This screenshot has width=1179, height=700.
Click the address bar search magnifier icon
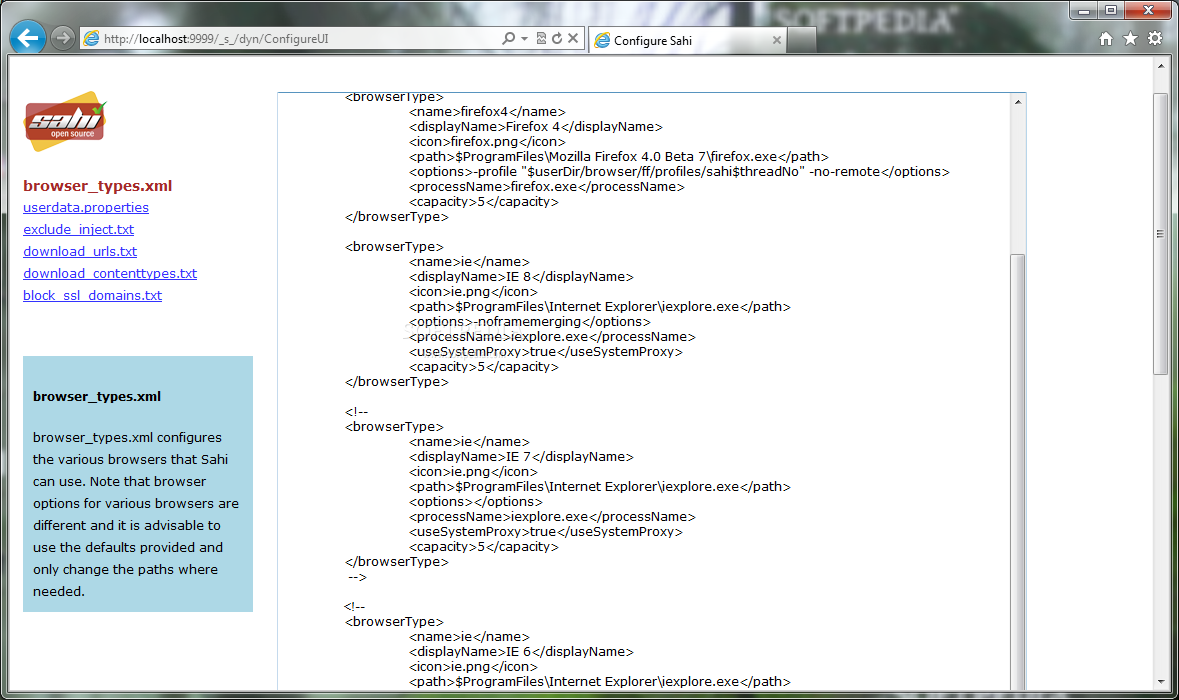coord(508,38)
